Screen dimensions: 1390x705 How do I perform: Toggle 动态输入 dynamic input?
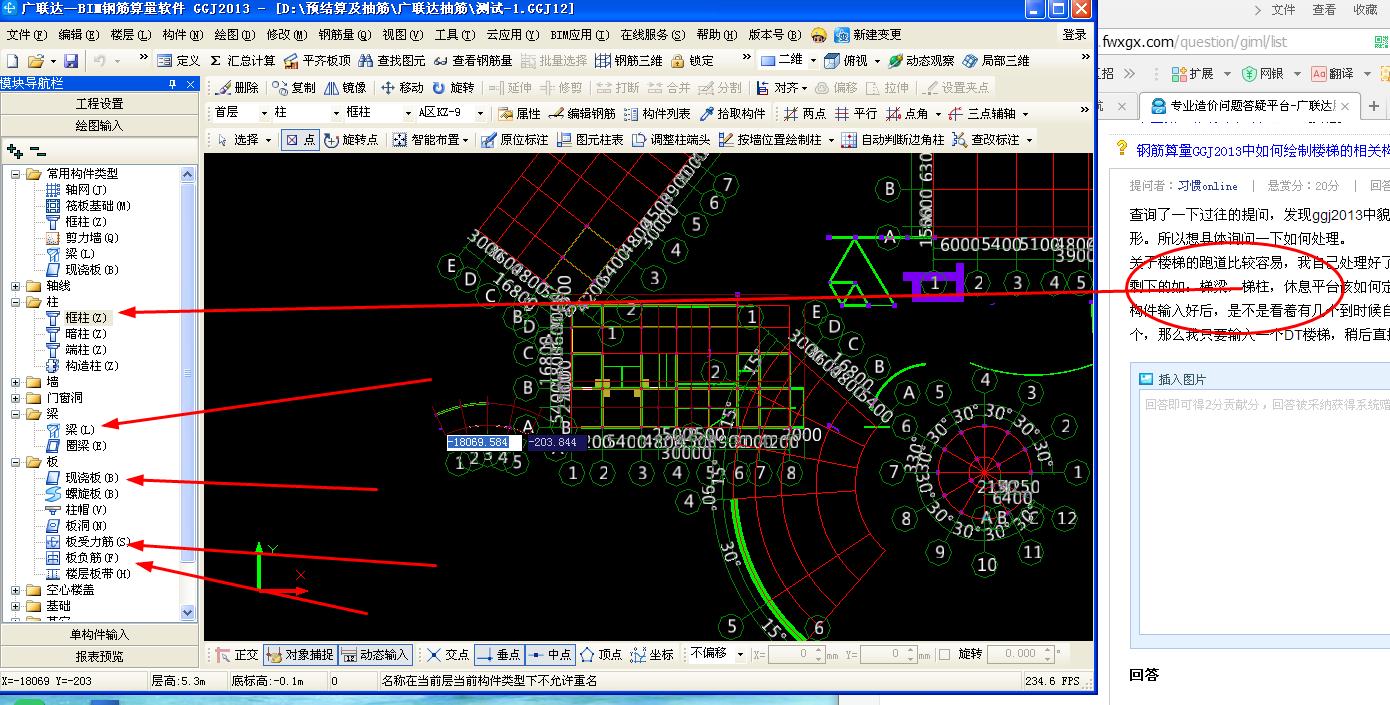click(x=375, y=655)
